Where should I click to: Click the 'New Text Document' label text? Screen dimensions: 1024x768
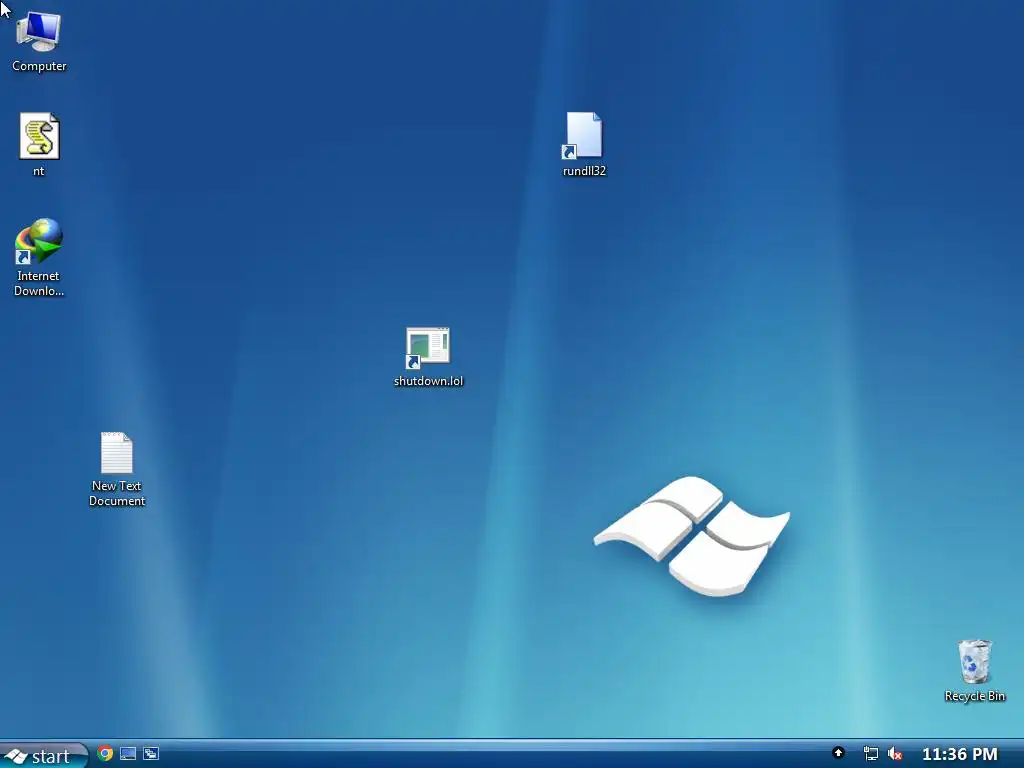coord(117,493)
